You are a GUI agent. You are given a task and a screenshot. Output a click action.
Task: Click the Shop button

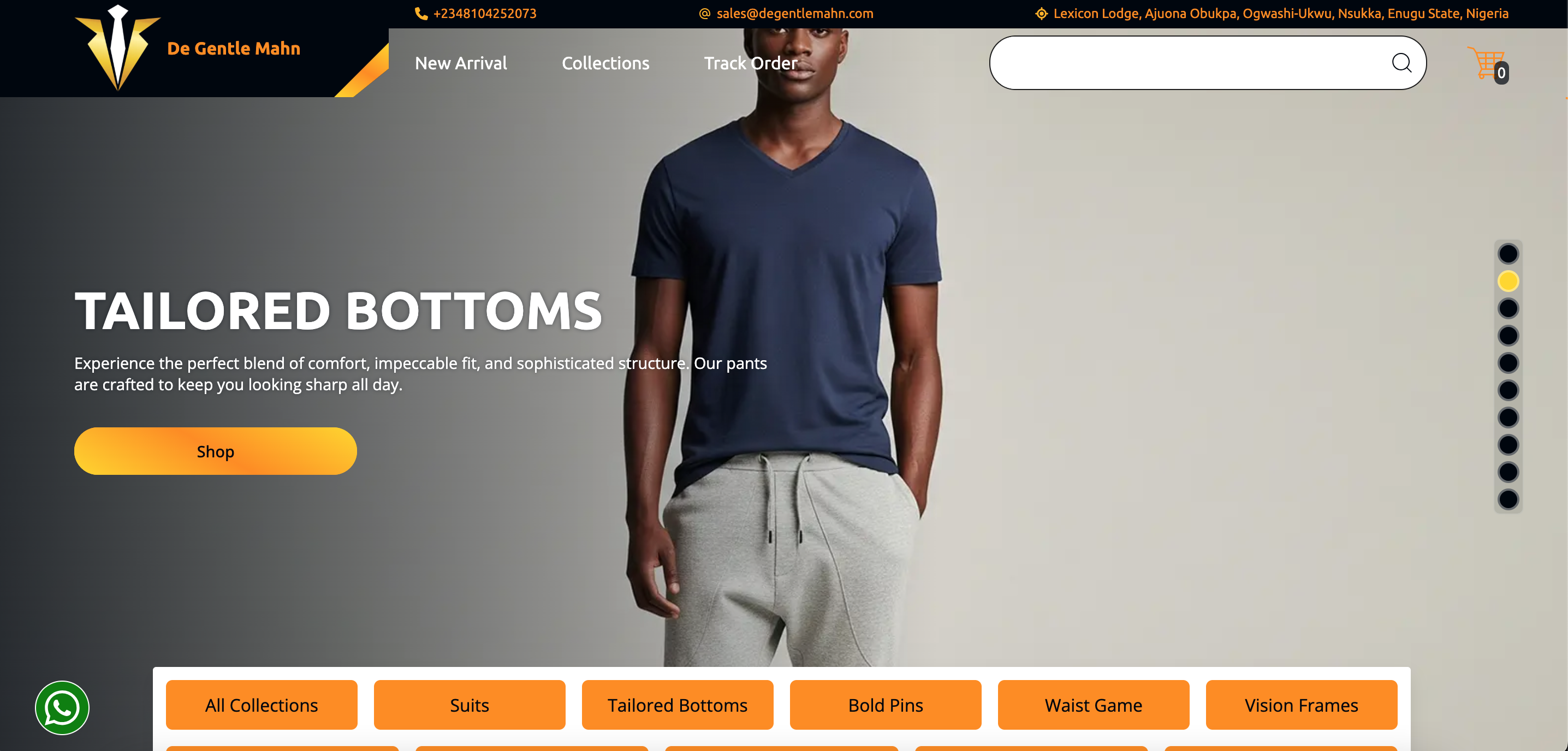click(x=216, y=451)
